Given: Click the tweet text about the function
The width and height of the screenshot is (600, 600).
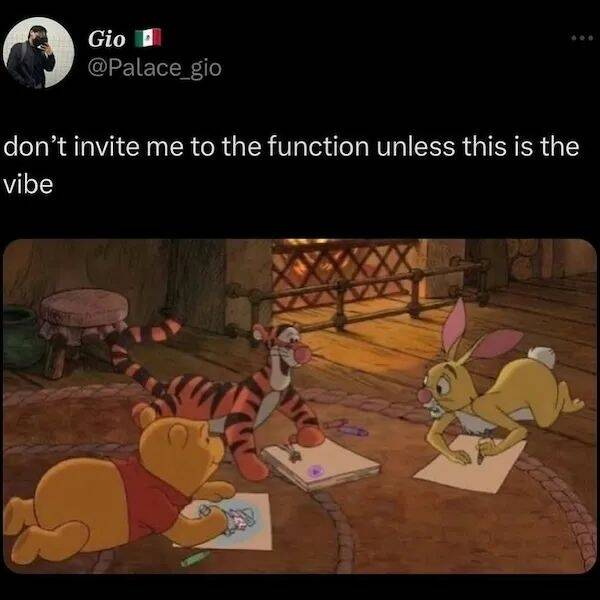Looking at the screenshot, I should tap(291, 165).
